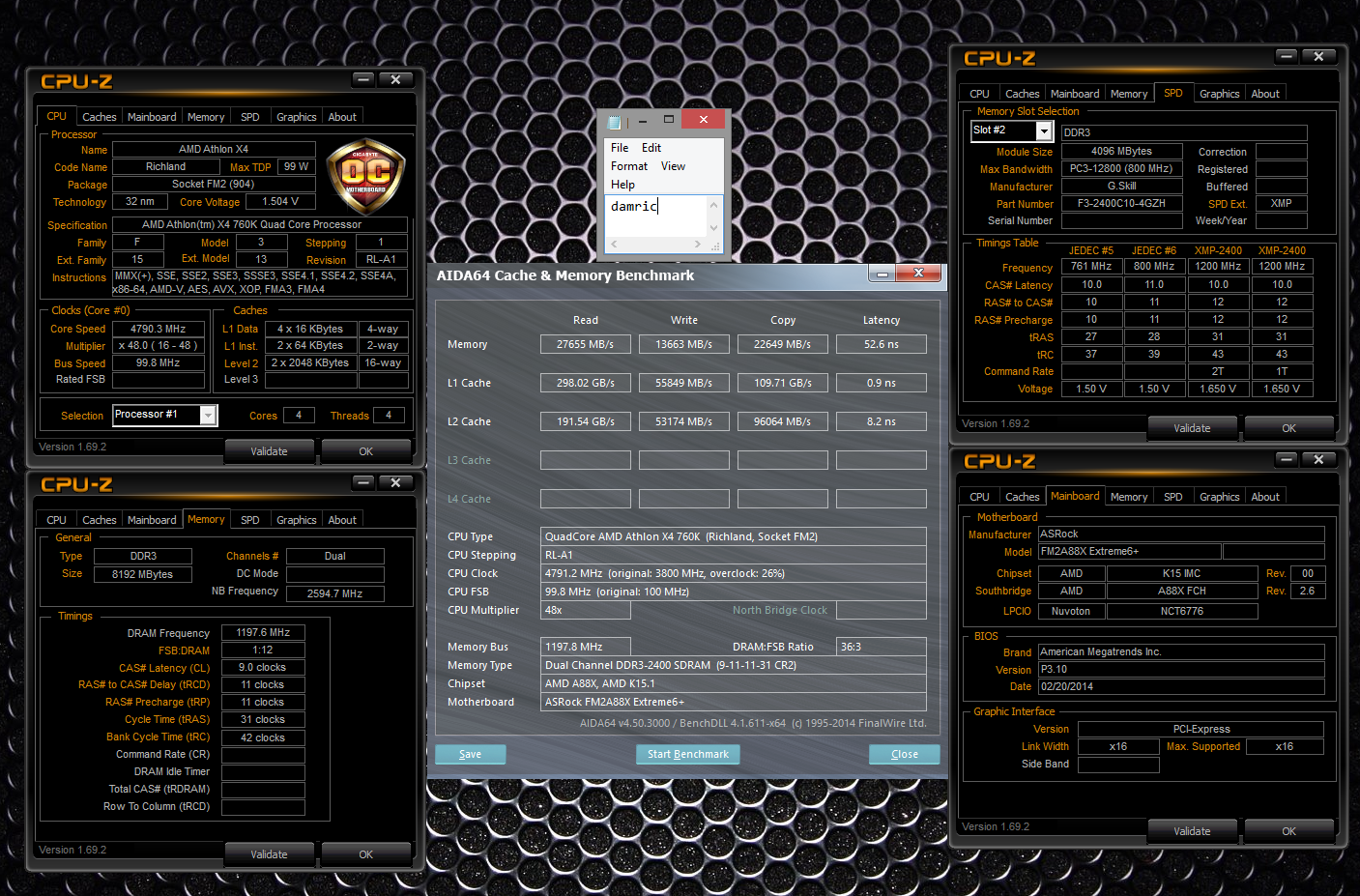Click the DRAM:FSB Ratio value 36:3
Image resolution: width=1360 pixels, height=896 pixels.
(x=882, y=647)
